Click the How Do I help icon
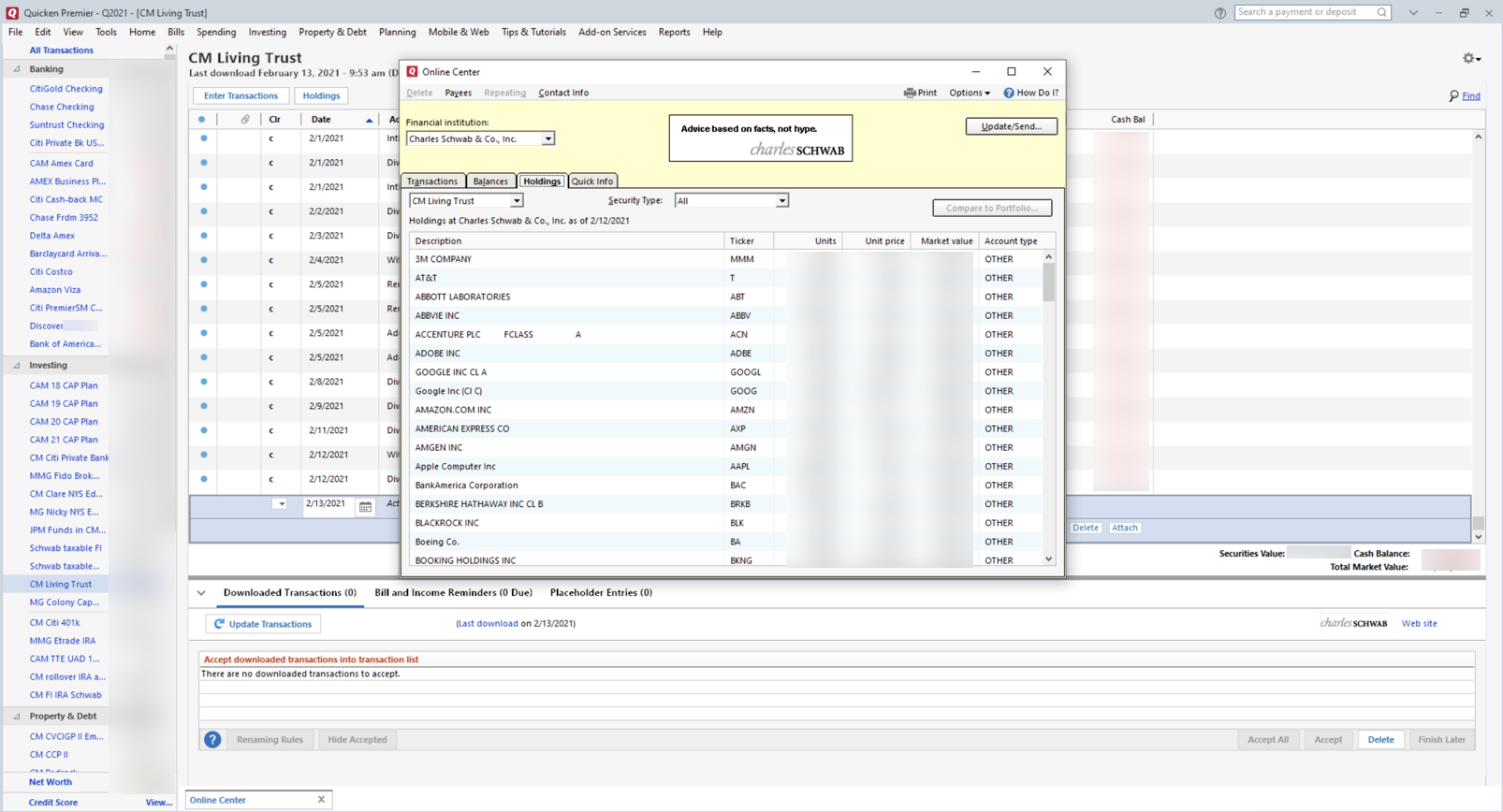Screen dimensions: 1503x812 [1009, 93]
